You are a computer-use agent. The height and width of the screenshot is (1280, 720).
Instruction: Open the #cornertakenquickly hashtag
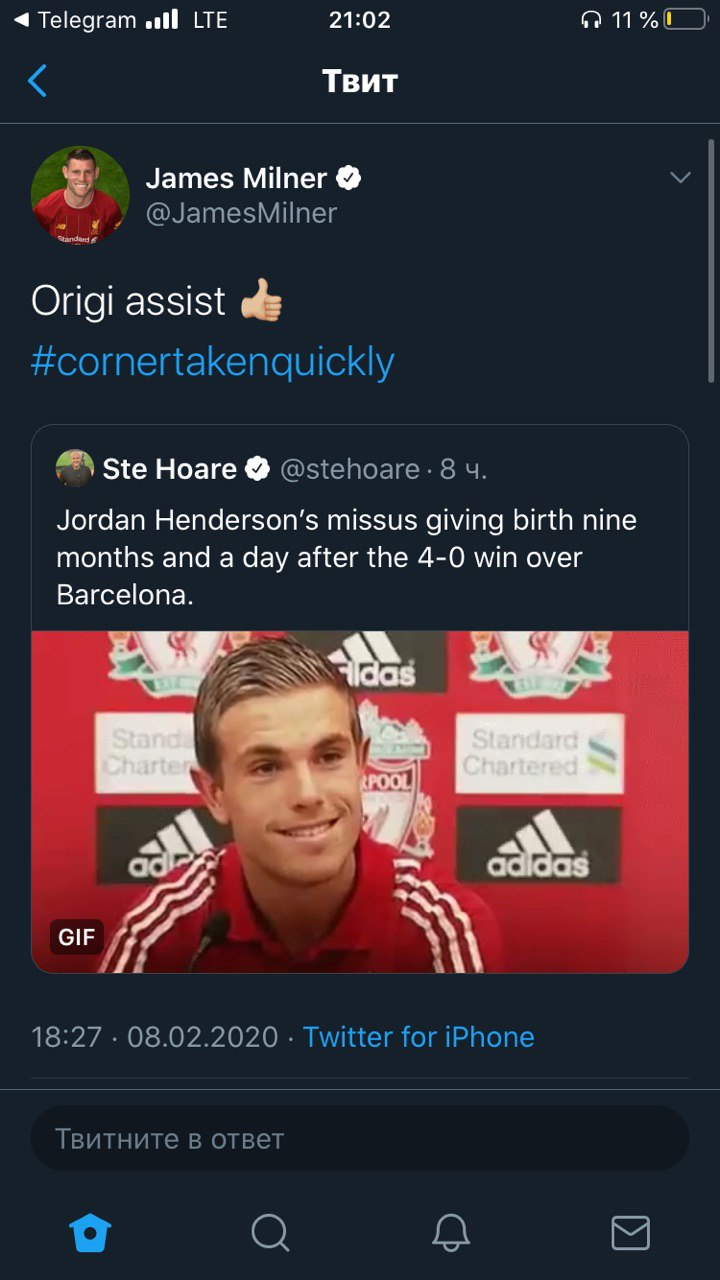(213, 361)
